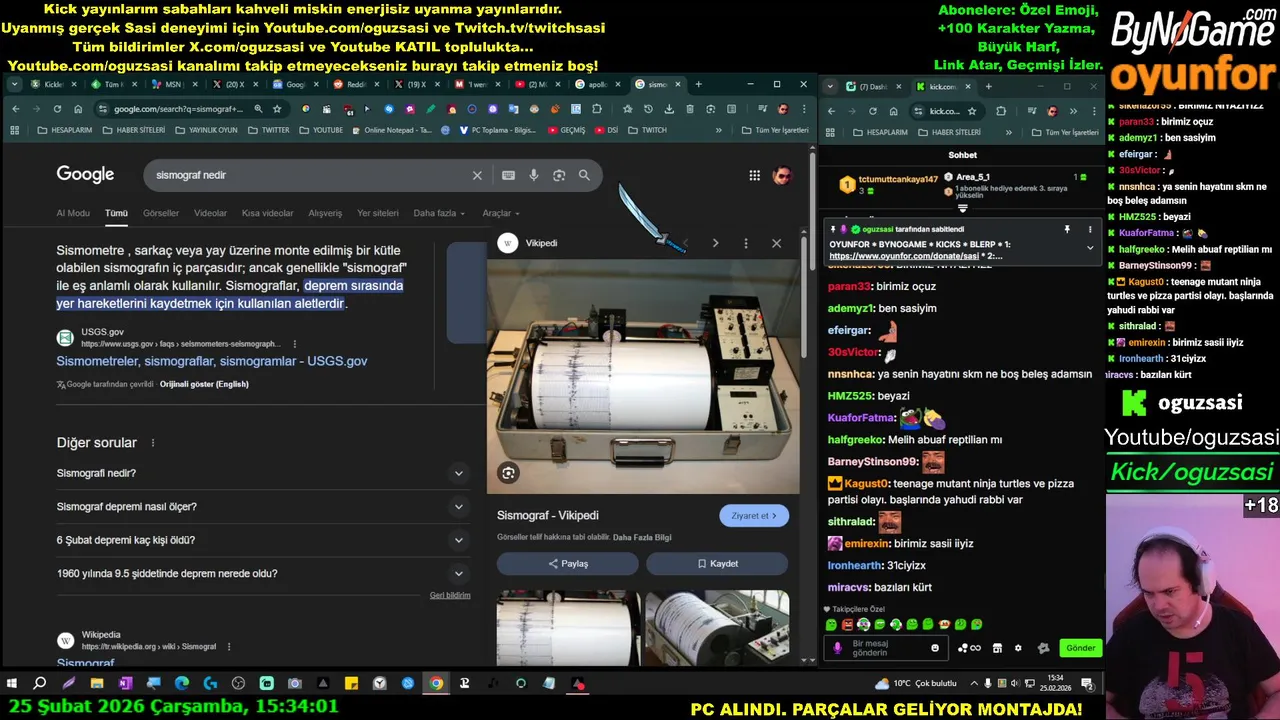Viewport: 1280px width, 720px height.
Task: Go back in the Google browser window
Action: pos(15,109)
